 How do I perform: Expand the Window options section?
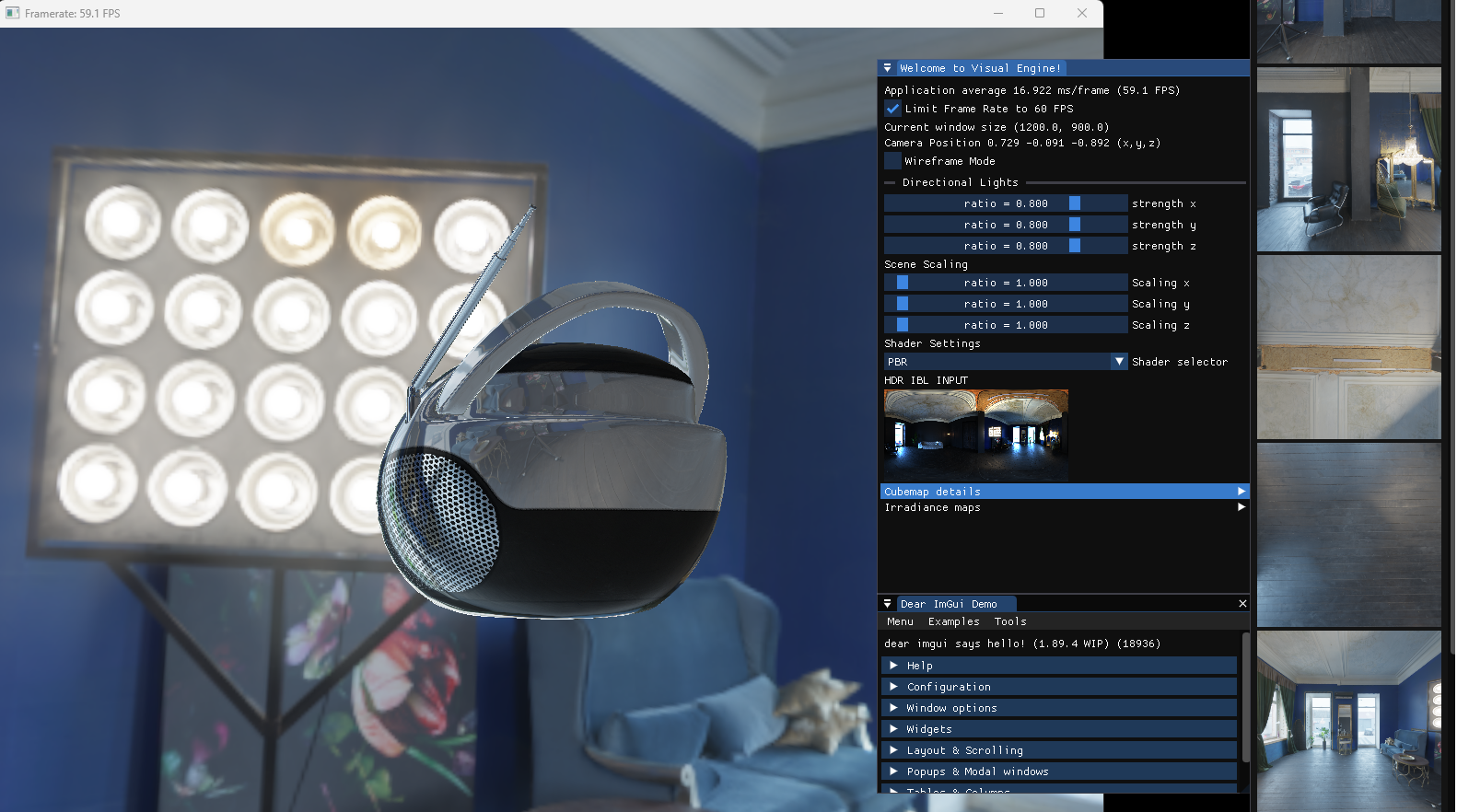coord(1059,708)
